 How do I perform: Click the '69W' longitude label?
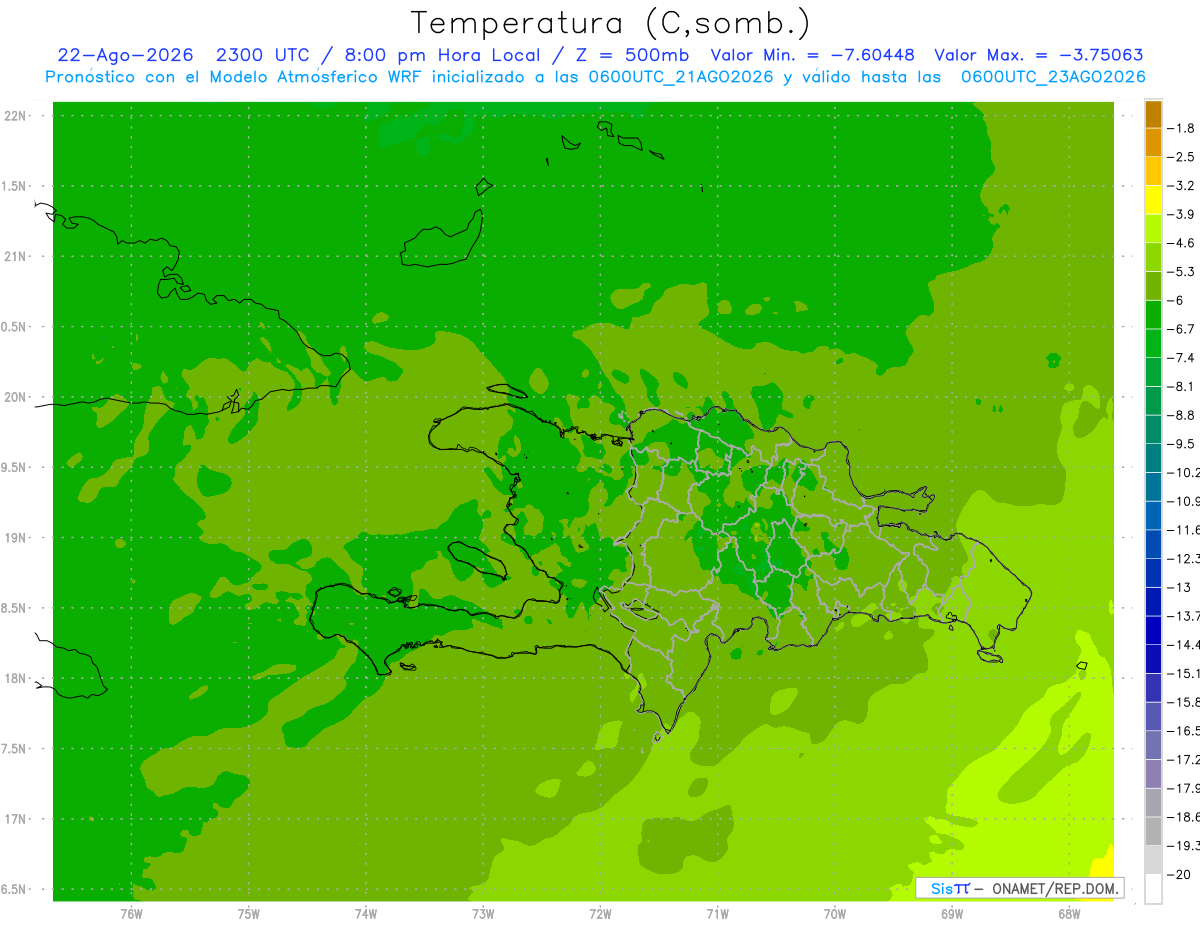coord(952,913)
